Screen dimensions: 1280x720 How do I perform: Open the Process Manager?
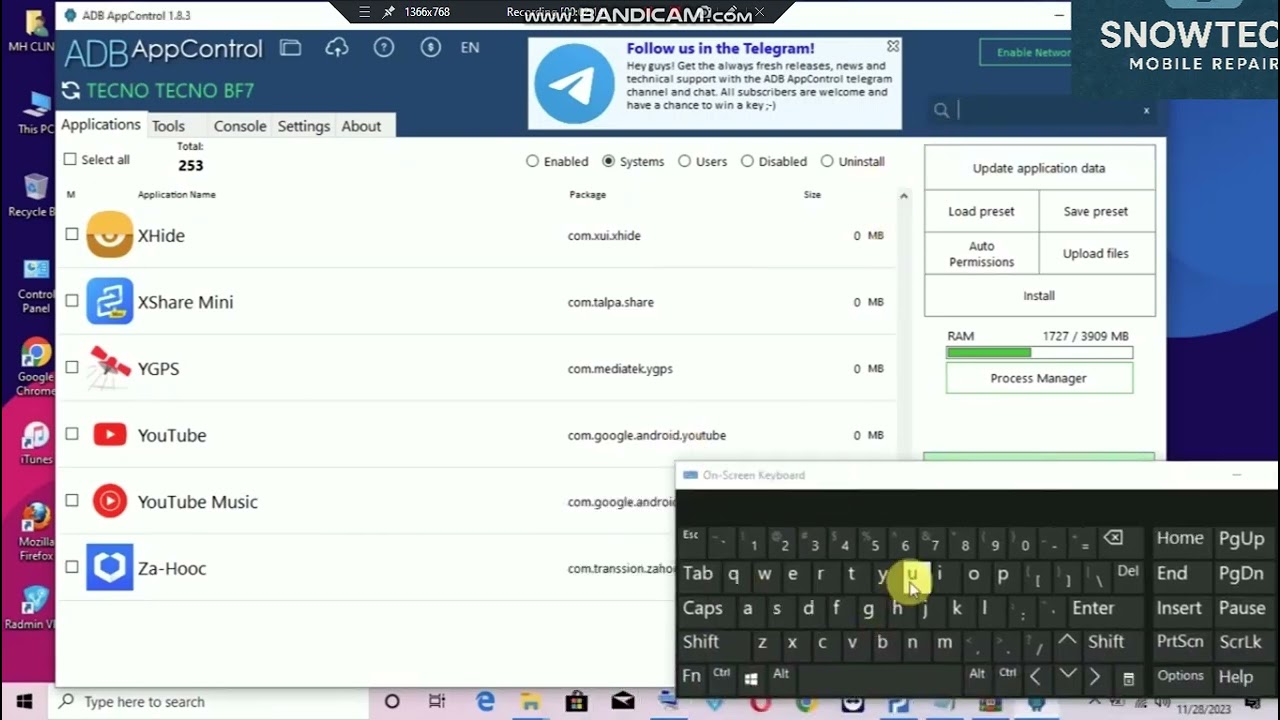pyautogui.click(x=1039, y=378)
